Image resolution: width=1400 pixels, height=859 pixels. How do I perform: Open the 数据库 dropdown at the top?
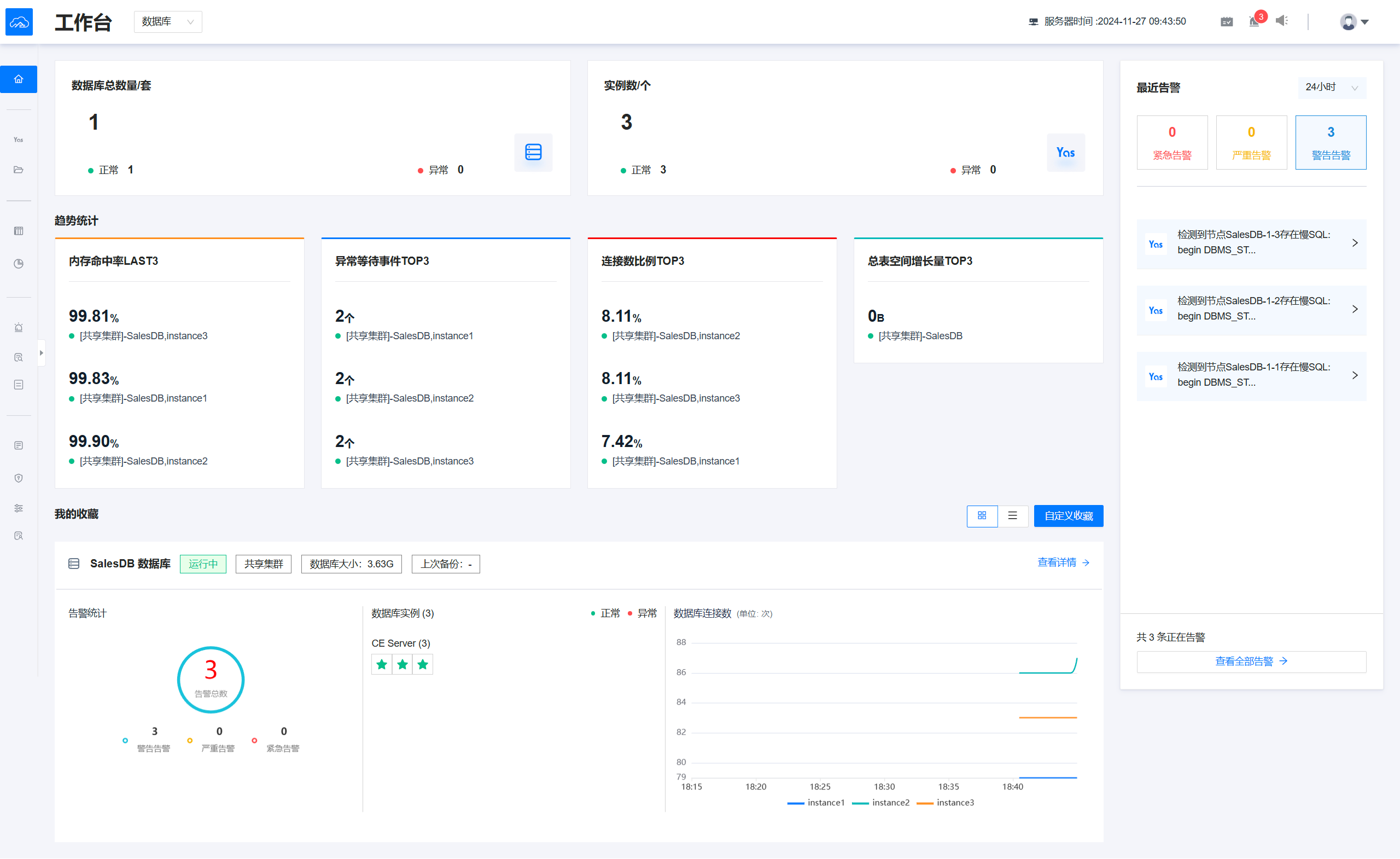(x=167, y=21)
